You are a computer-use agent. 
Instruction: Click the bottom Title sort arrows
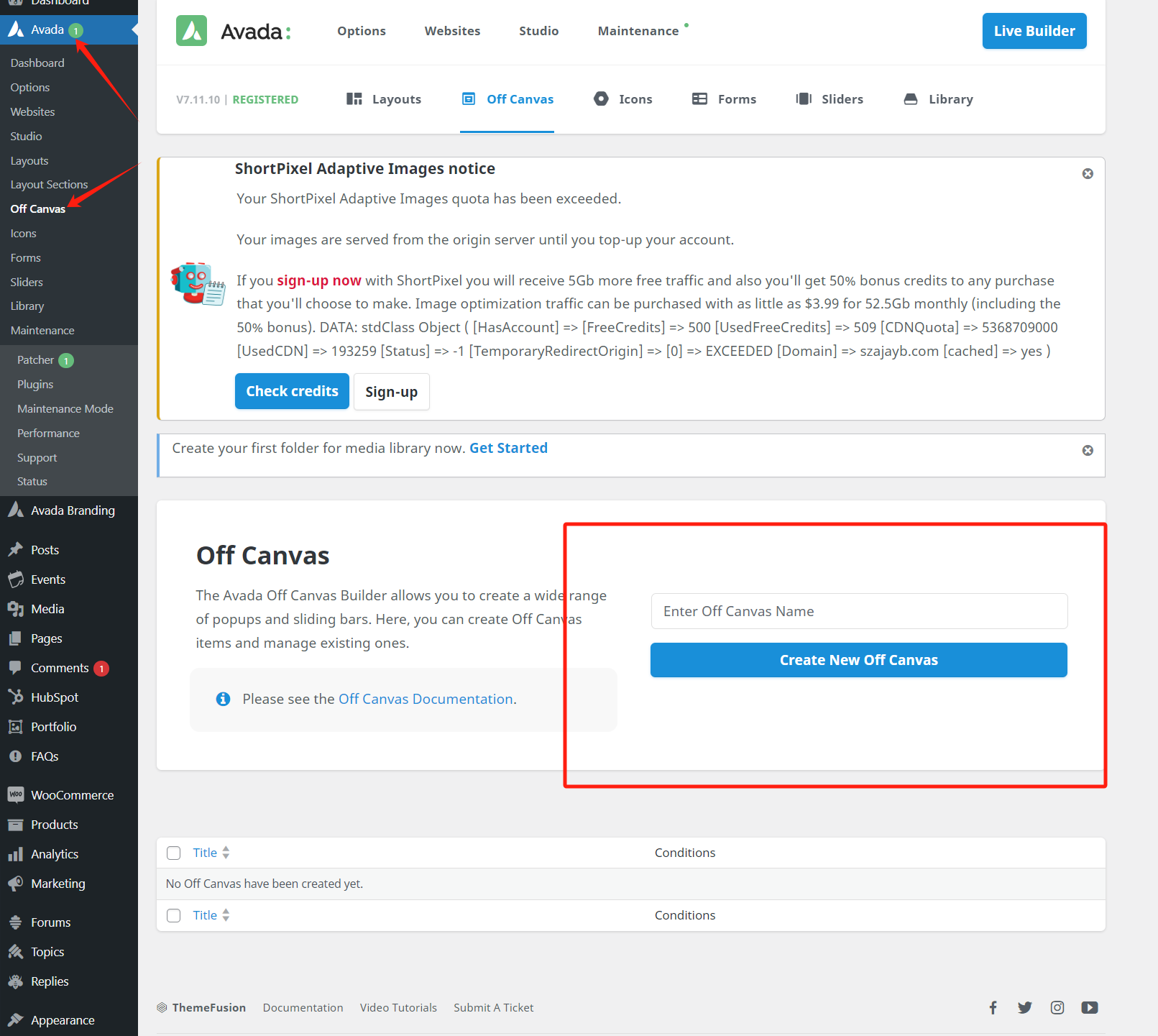225,914
